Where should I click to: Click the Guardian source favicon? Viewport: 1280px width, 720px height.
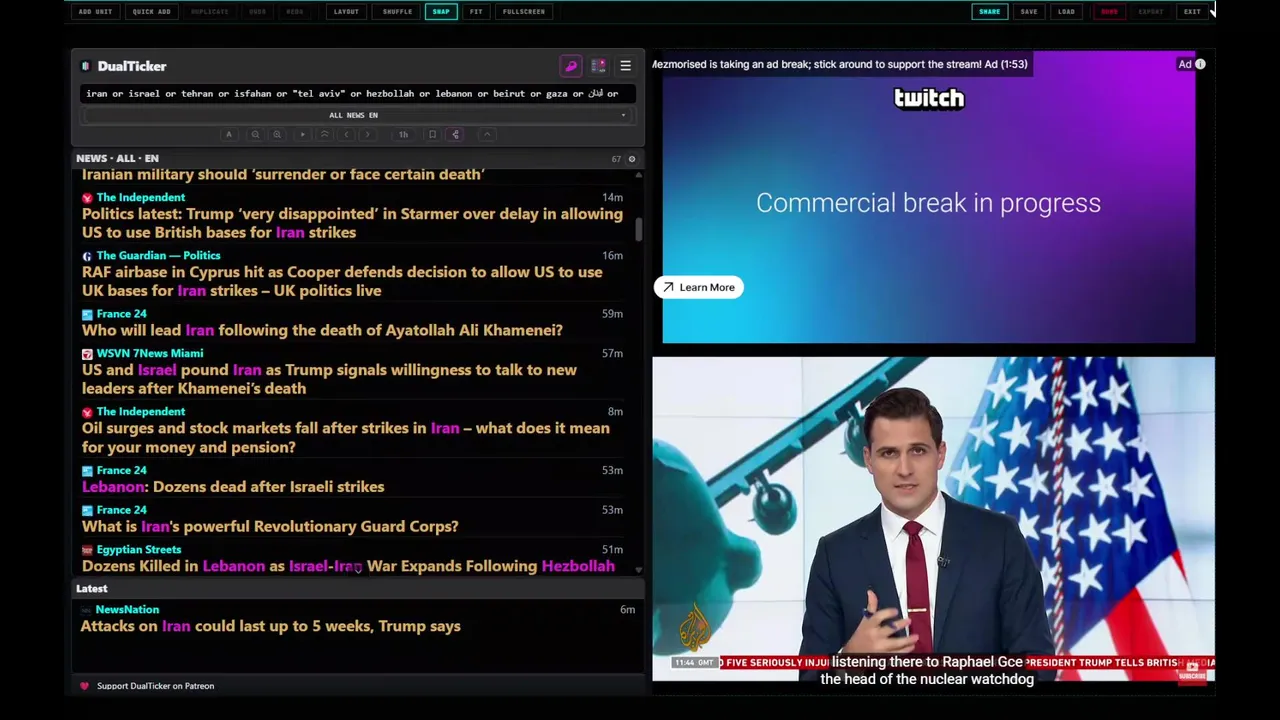87,256
